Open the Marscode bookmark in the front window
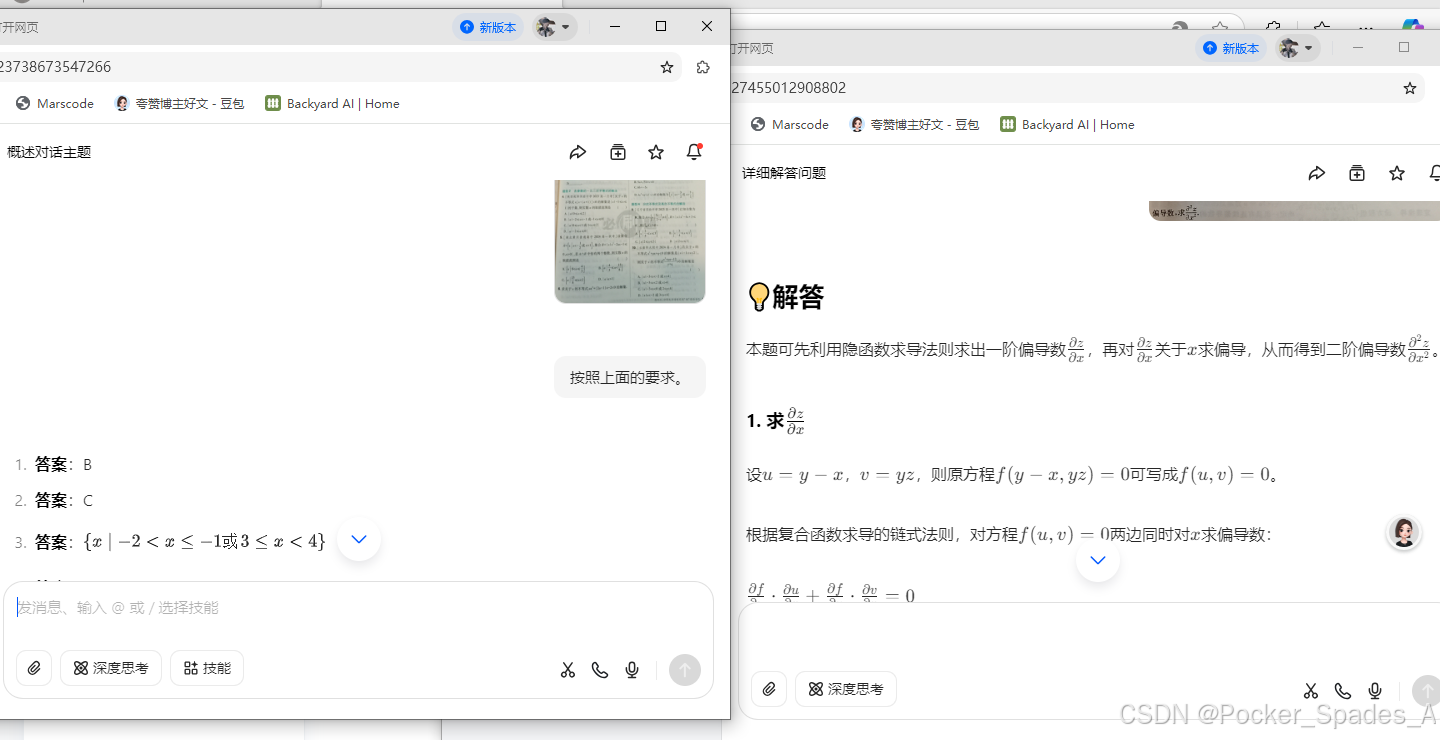Screen dimensions: 1440x740 [55, 103]
